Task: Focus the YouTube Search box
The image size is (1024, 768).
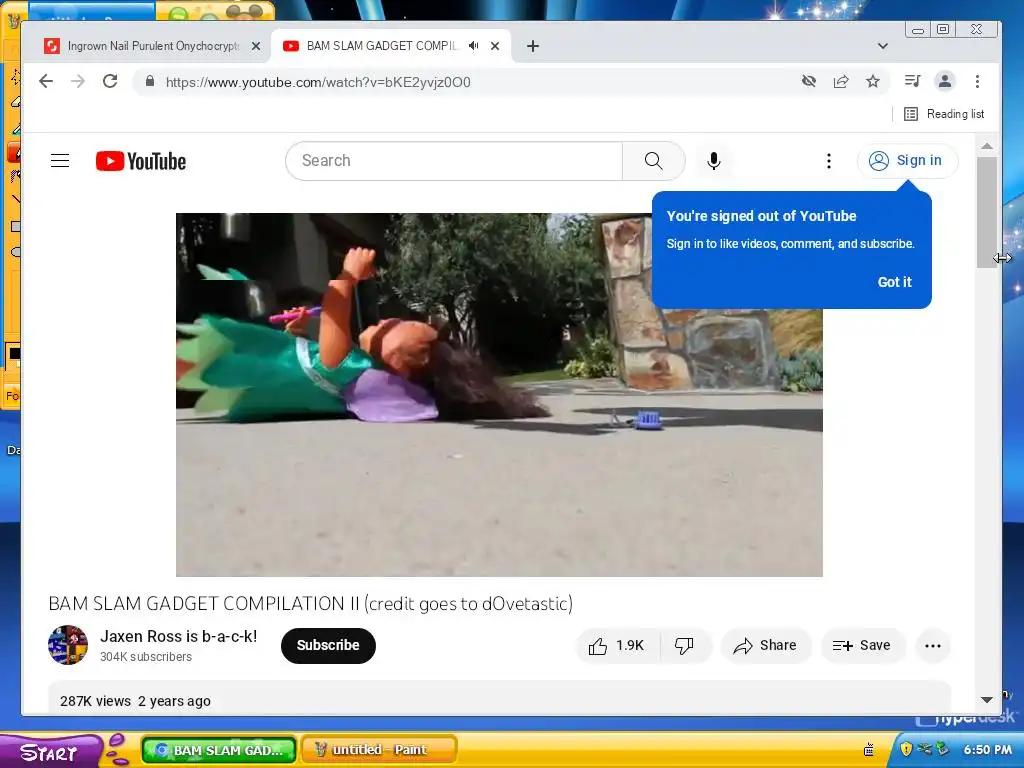Action: [454, 161]
